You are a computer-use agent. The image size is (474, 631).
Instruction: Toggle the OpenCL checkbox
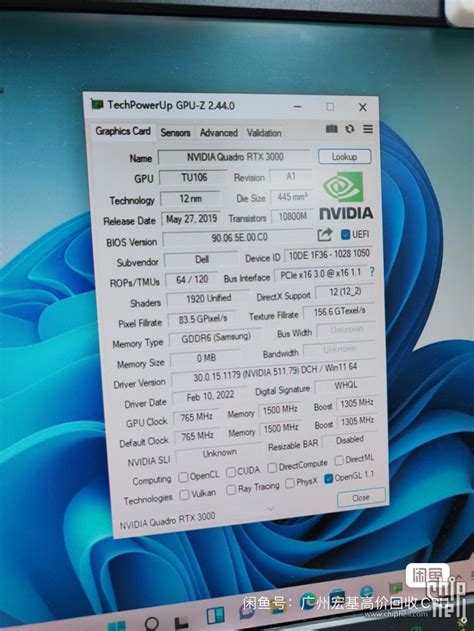coord(183,477)
